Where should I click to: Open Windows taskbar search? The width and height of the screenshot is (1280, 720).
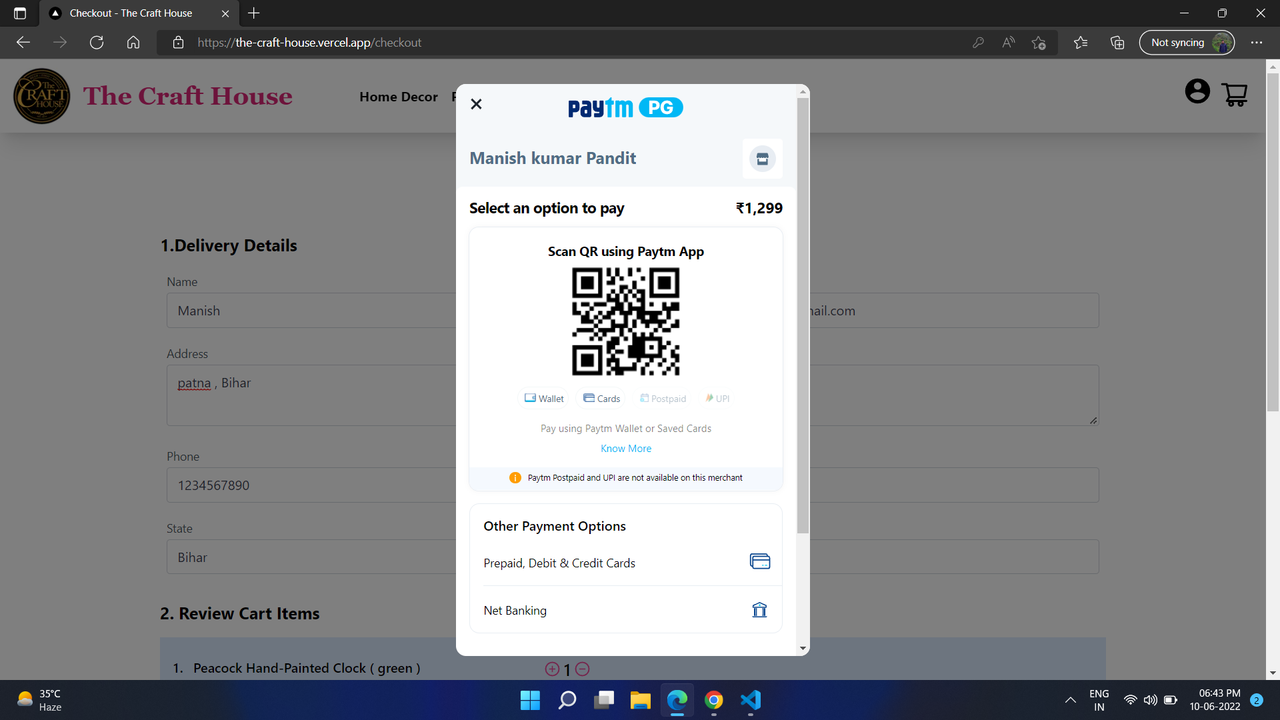click(x=567, y=700)
